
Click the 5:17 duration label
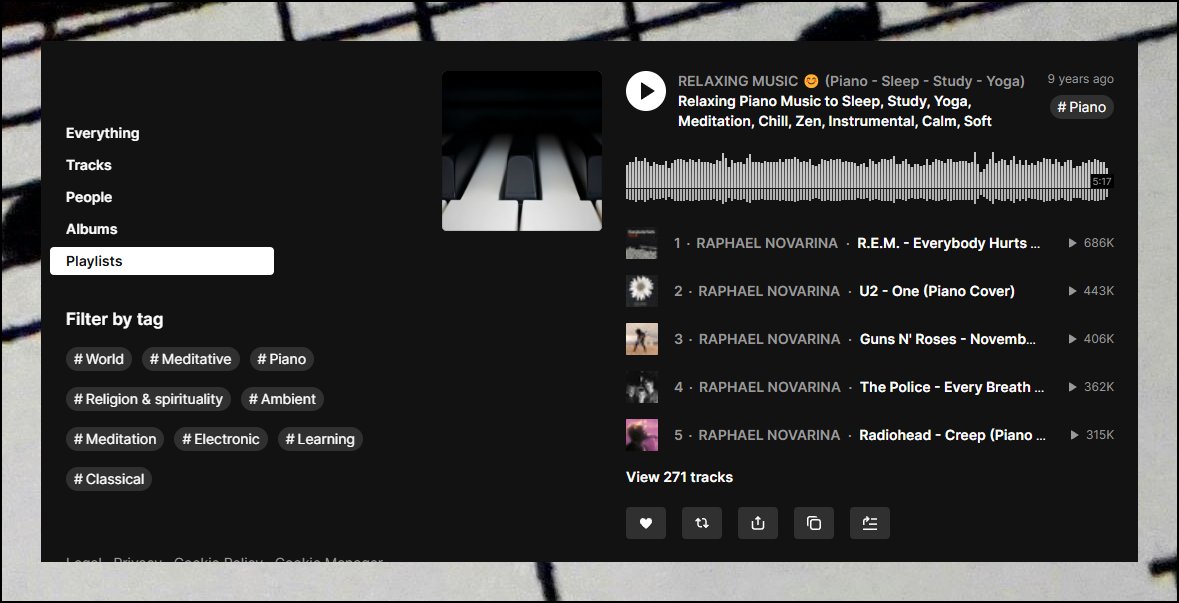pos(1102,181)
